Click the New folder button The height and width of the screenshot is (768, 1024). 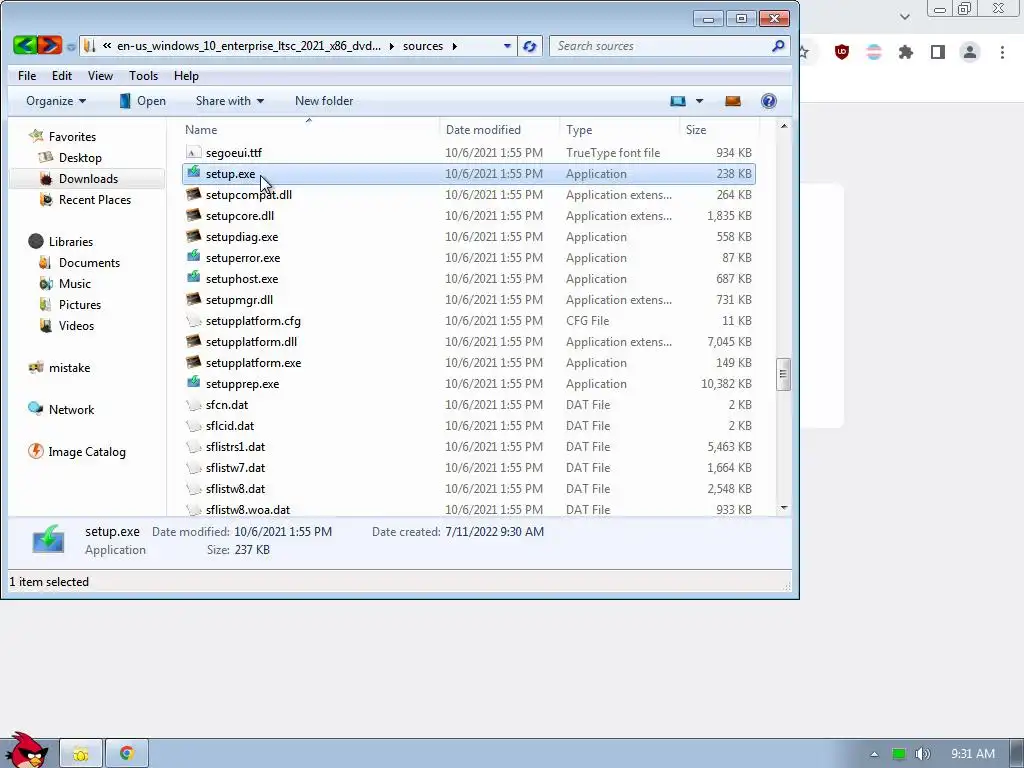point(324,101)
